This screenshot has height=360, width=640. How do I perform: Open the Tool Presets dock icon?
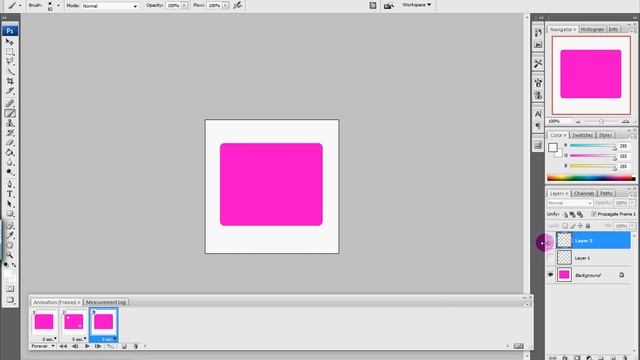click(x=538, y=63)
